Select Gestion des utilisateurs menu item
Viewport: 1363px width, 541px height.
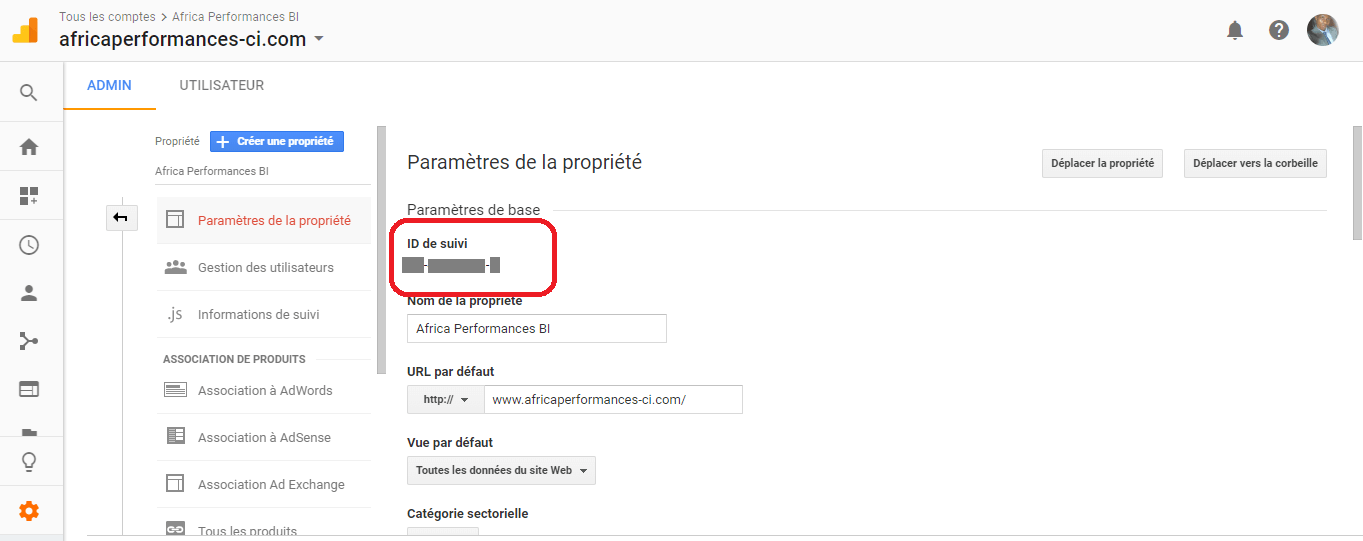(x=264, y=267)
